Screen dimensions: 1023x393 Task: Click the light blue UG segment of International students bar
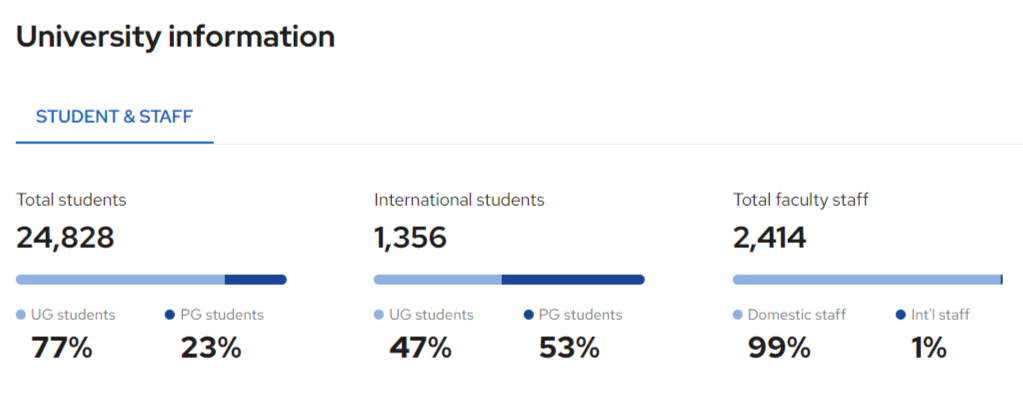coord(438,279)
